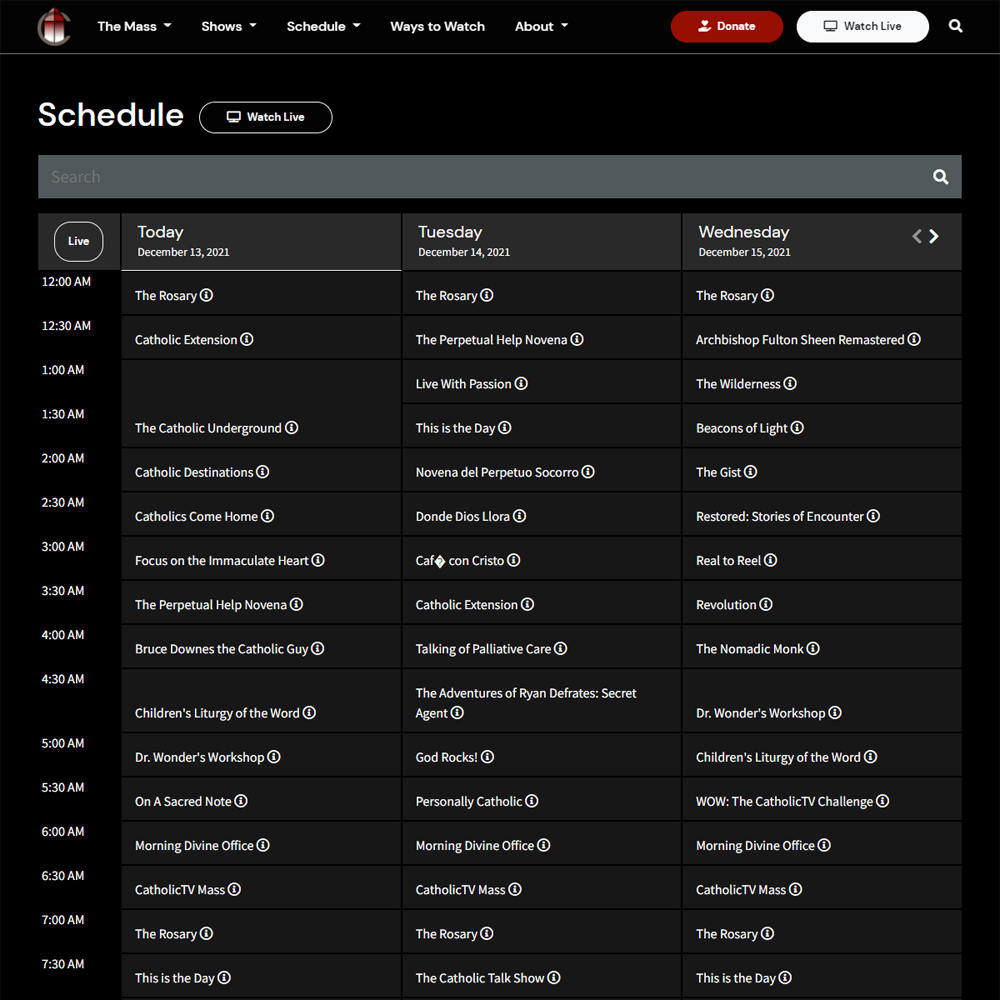Open Tuesday's Catholic Extension listing
The width and height of the screenshot is (1000, 1000).
coord(466,605)
